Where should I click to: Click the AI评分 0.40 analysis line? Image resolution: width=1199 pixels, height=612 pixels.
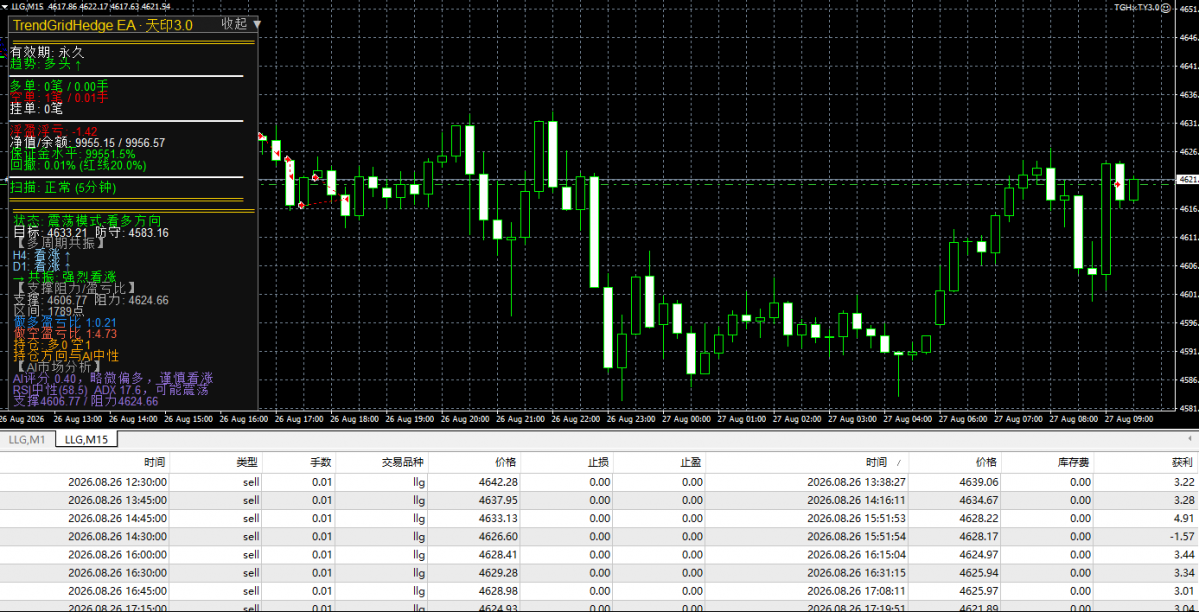coord(113,378)
